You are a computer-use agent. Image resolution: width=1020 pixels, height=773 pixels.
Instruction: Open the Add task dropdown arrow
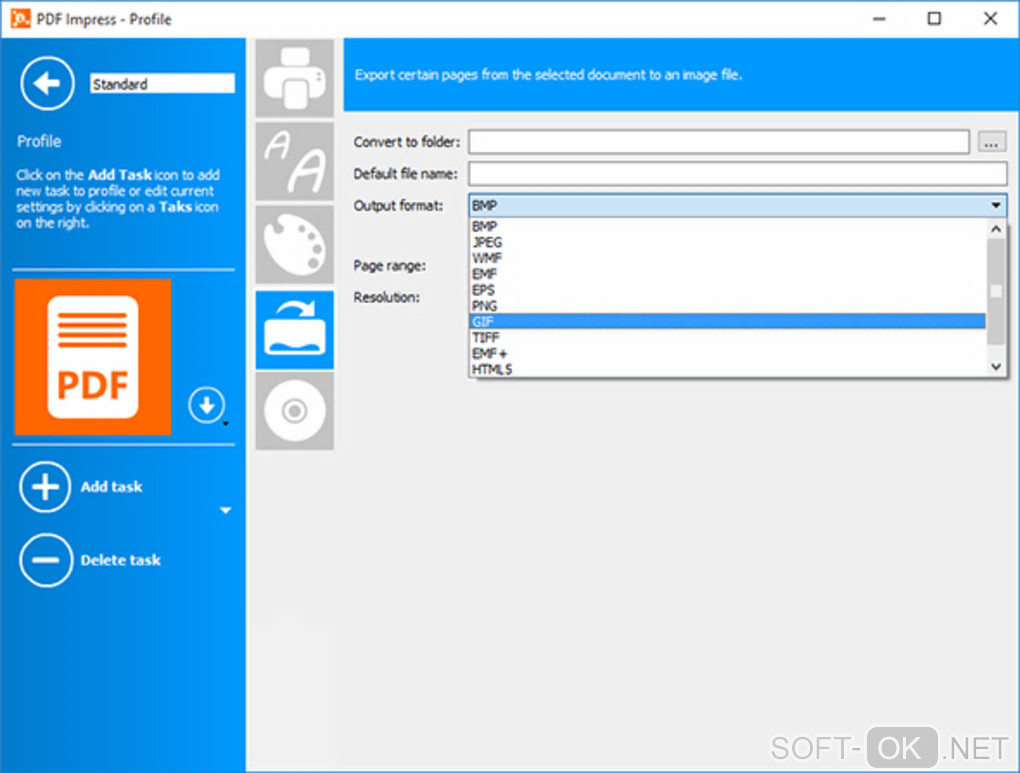point(225,510)
